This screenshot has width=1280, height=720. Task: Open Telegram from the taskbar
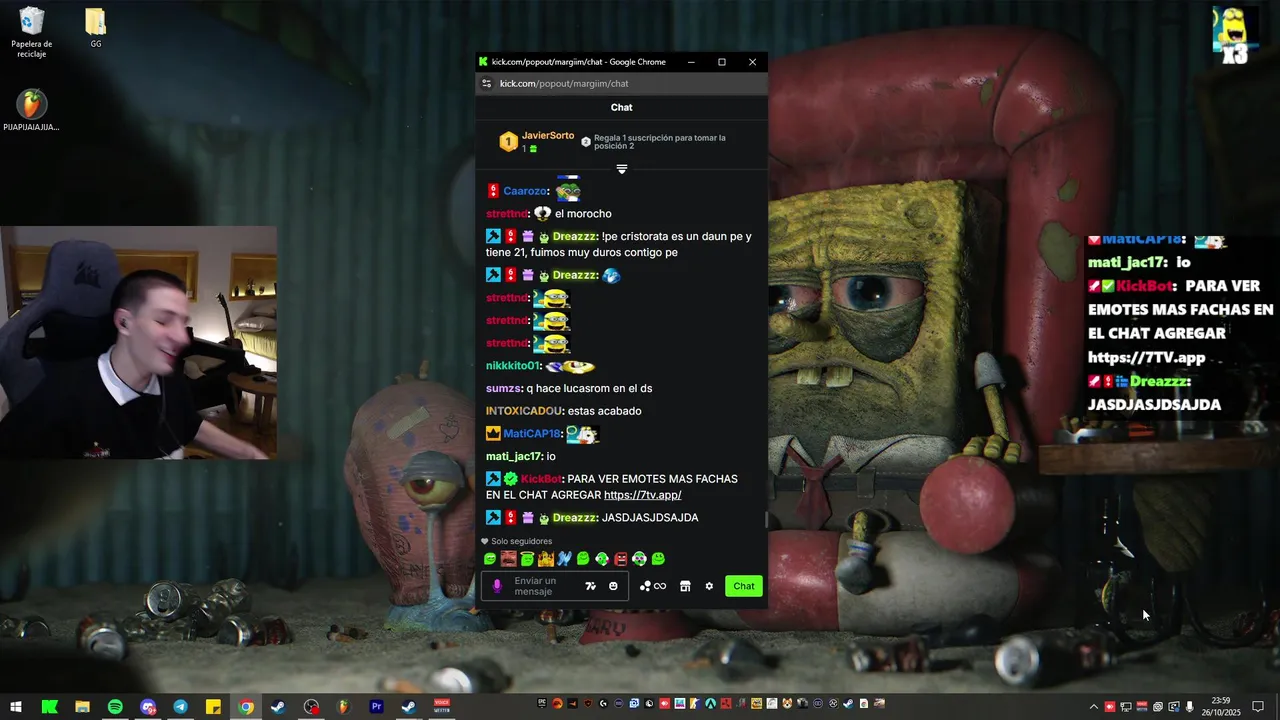180,707
